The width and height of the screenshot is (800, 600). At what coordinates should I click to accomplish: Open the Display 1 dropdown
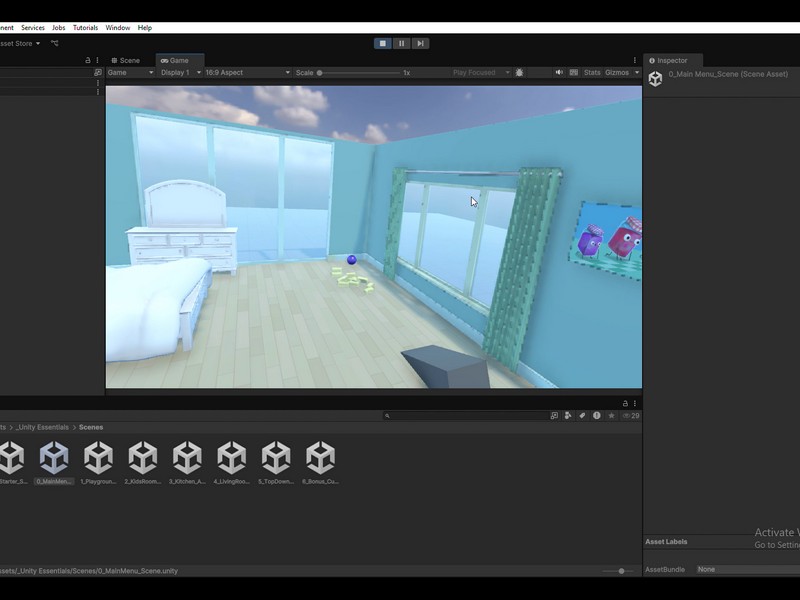(x=180, y=73)
